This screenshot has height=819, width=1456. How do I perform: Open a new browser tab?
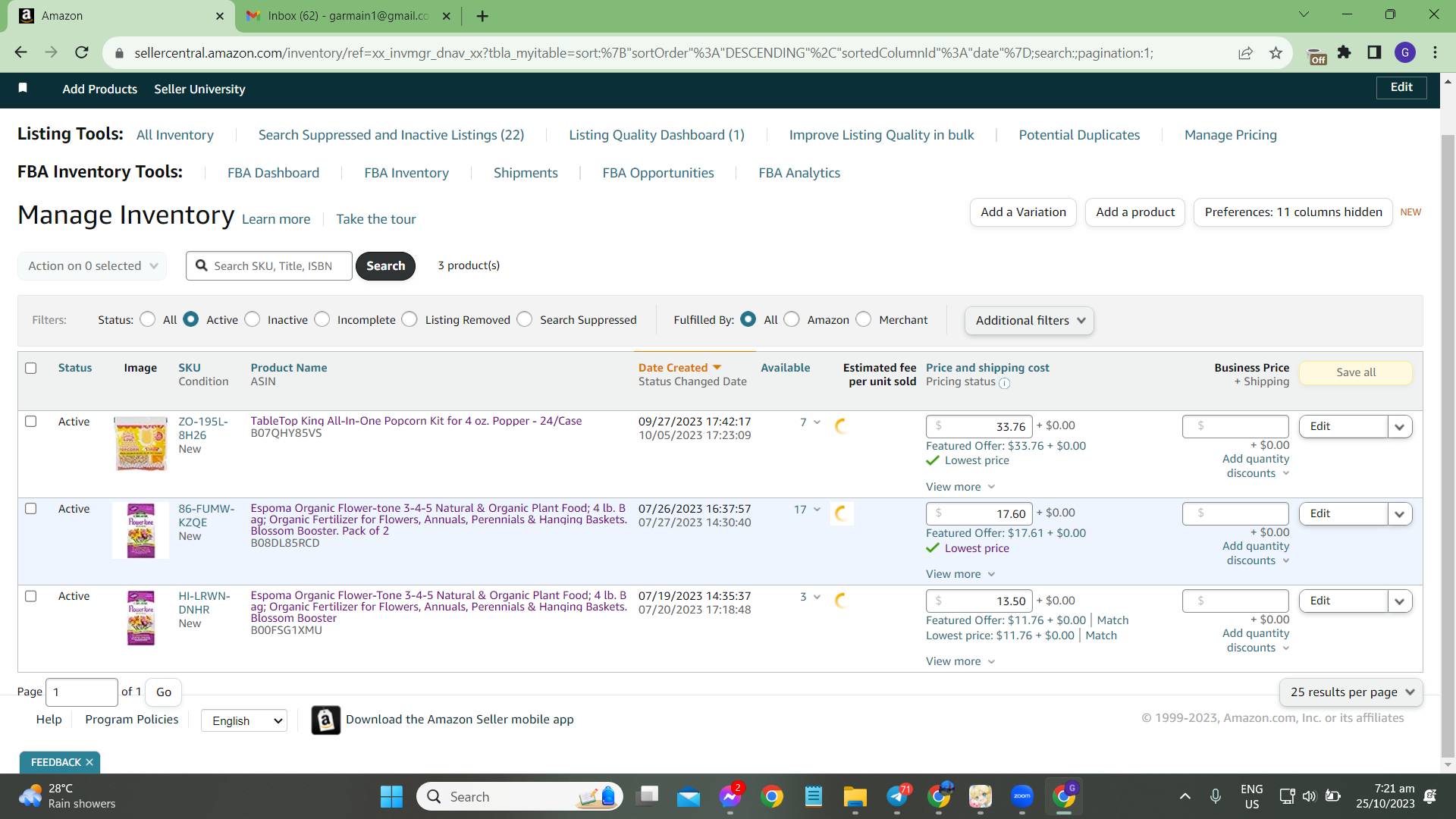click(x=482, y=16)
